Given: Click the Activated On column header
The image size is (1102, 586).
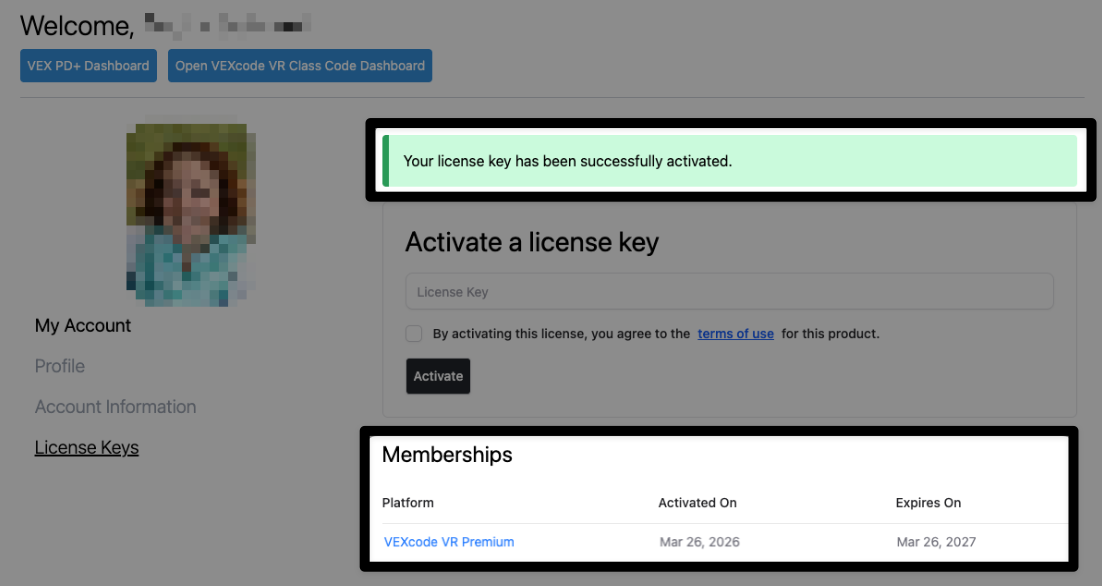Looking at the screenshot, I should (x=697, y=502).
